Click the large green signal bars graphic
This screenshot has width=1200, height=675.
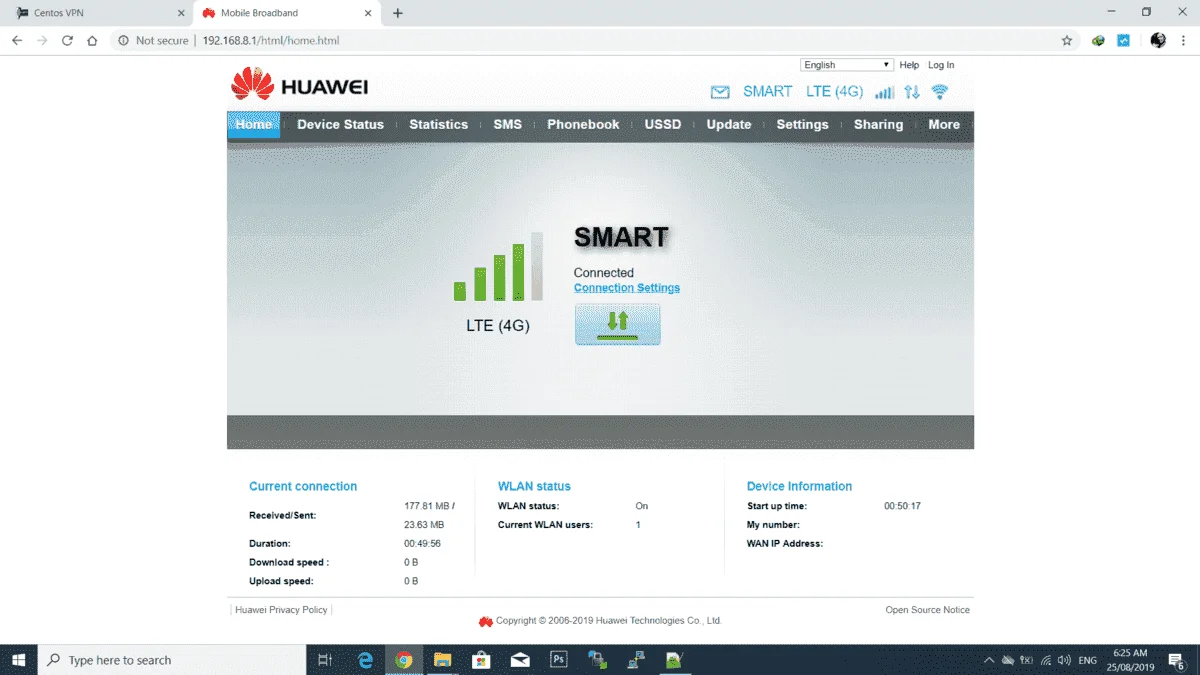pos(498,267)
